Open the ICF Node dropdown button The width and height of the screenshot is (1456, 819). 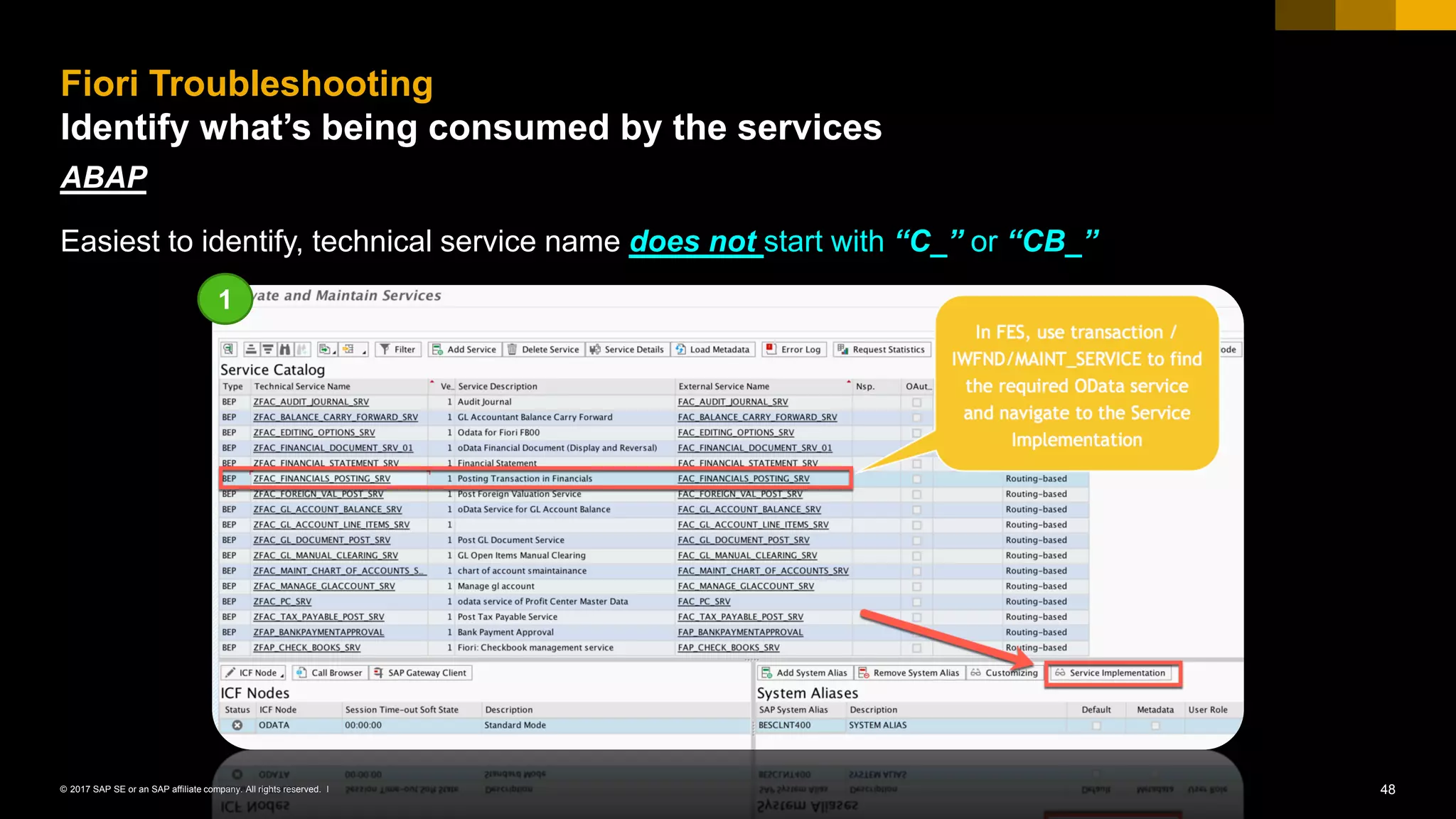[254, 673]
